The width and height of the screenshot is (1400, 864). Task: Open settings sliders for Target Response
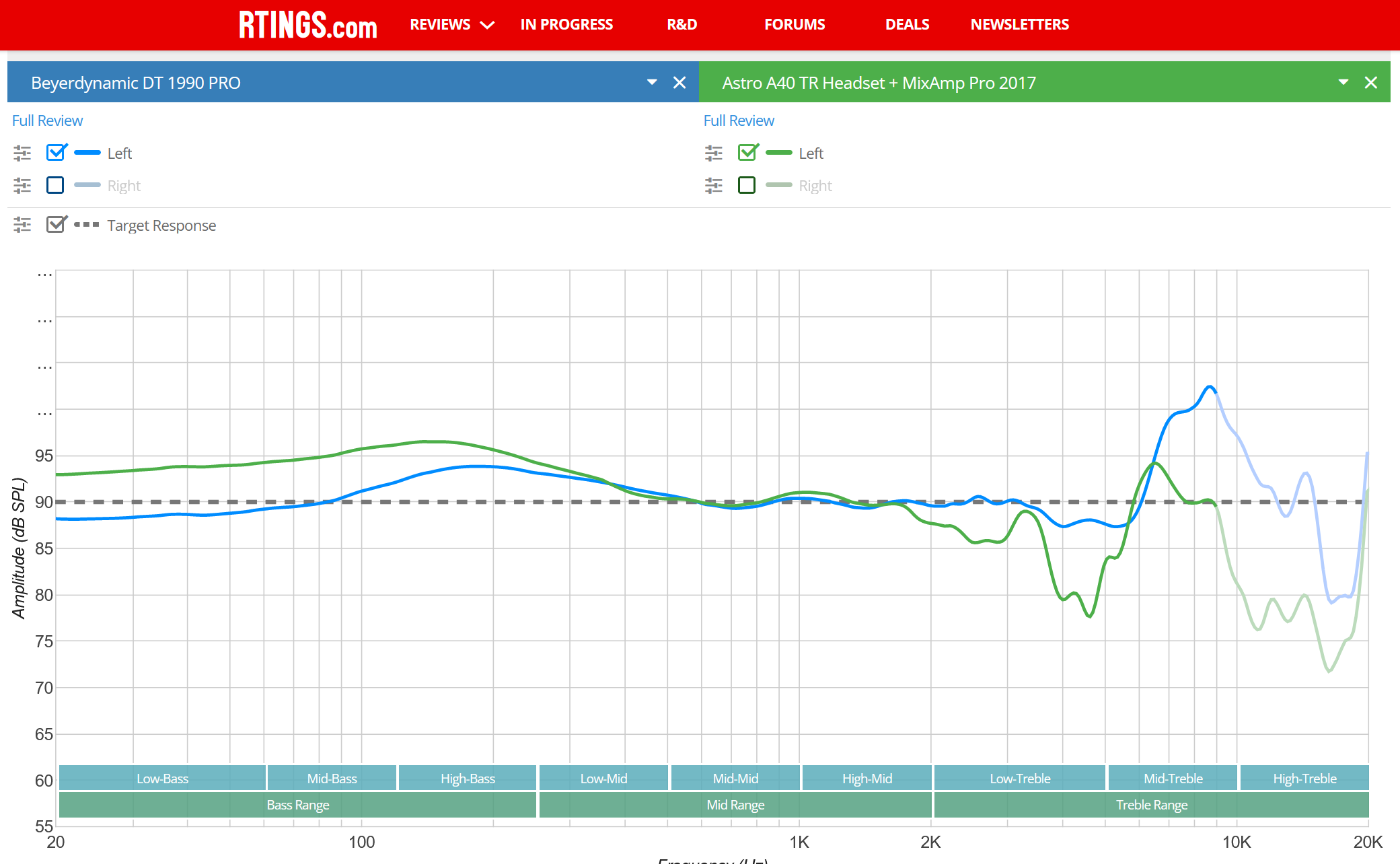pyautogui.click(x=22, y=225)
